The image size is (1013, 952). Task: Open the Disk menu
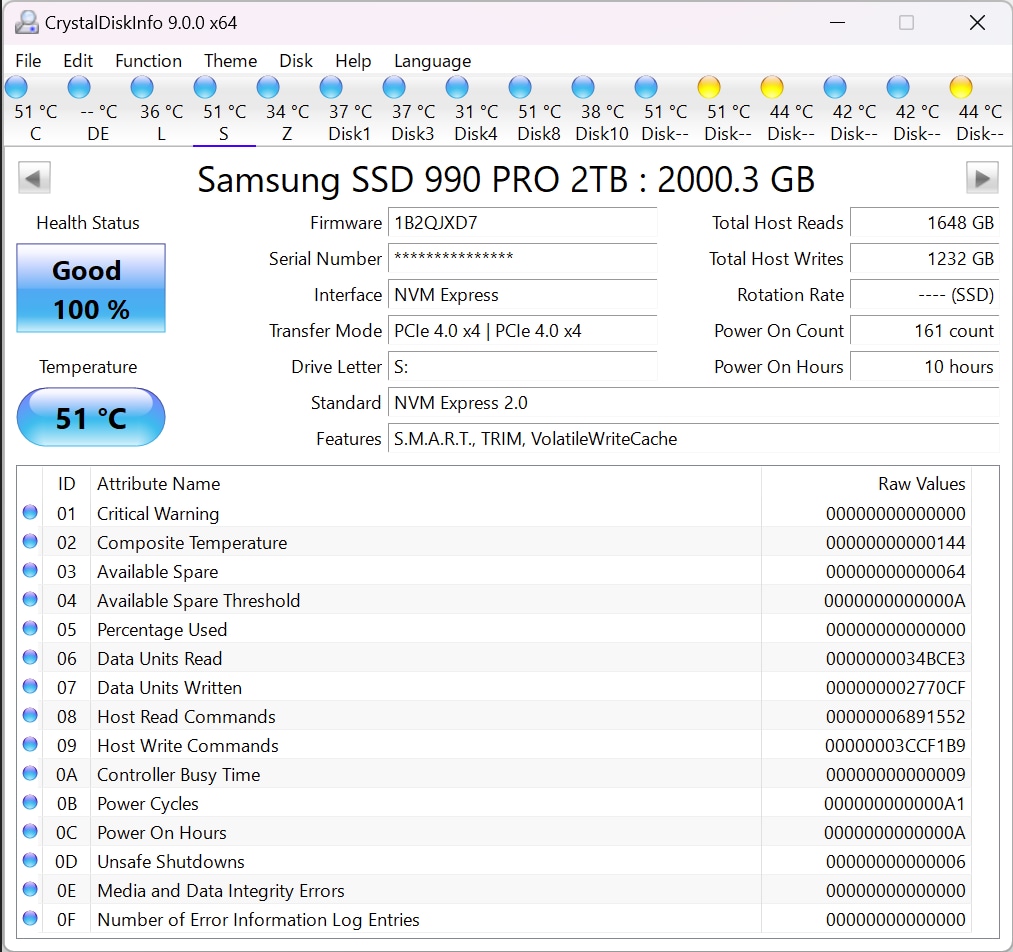[x=296, y=61]
